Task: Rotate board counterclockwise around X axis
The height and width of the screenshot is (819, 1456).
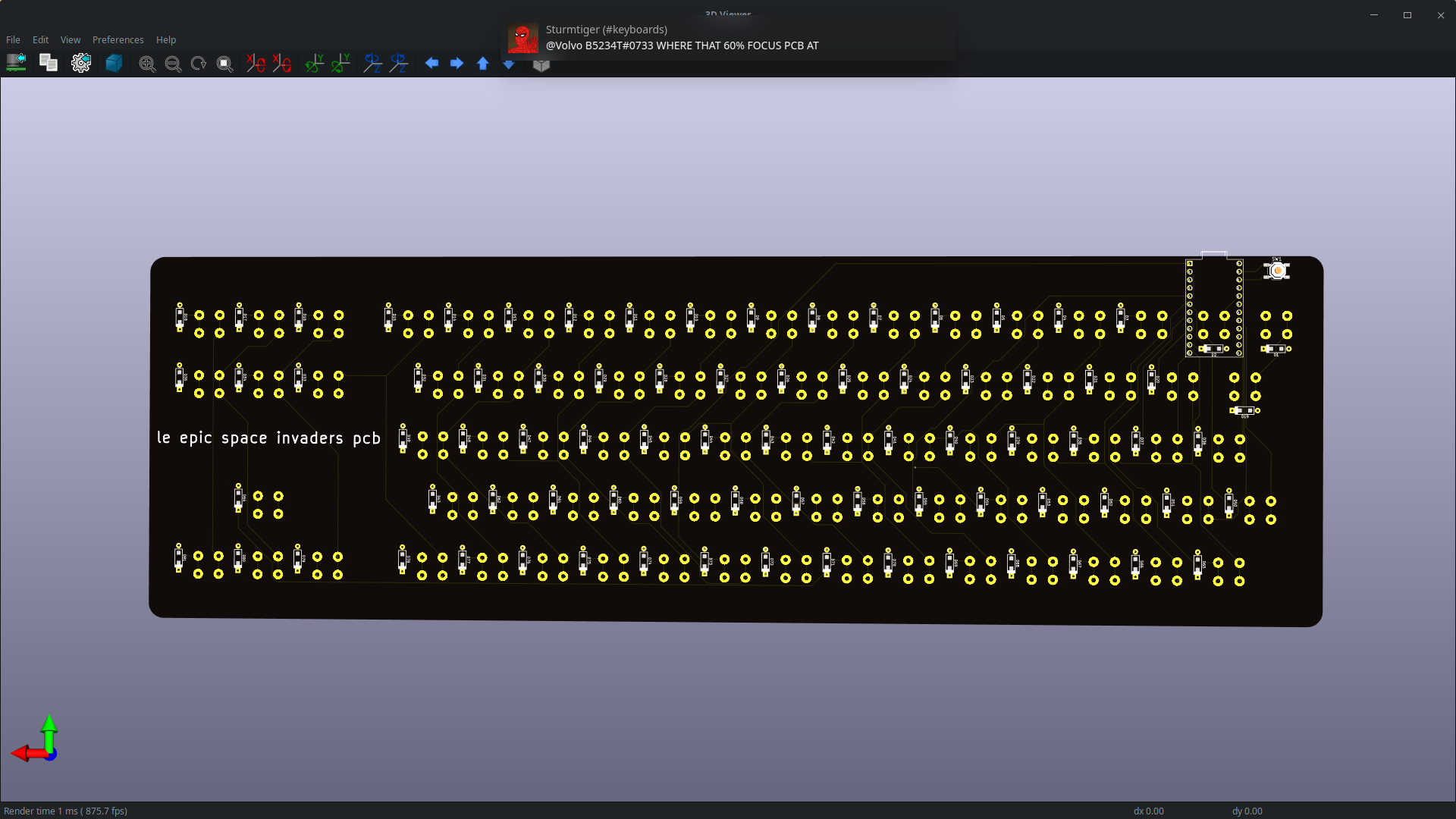Action: tap(281, 64)
